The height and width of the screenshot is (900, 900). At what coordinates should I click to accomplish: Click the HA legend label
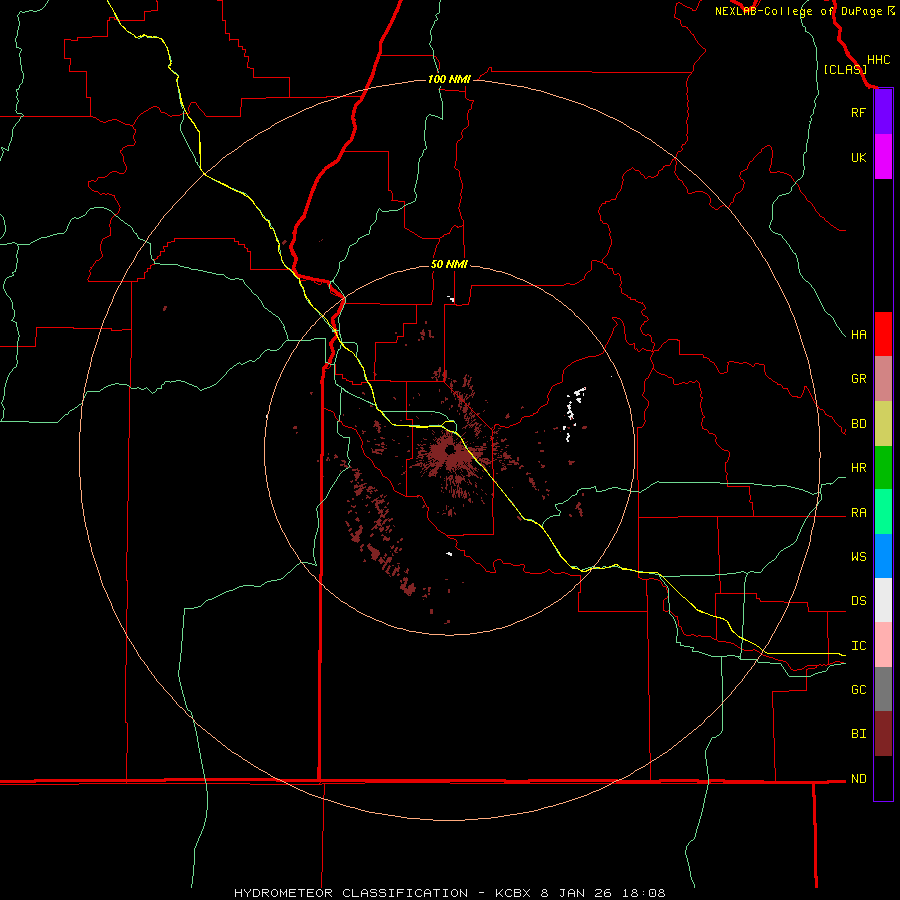tap(858, 335)
